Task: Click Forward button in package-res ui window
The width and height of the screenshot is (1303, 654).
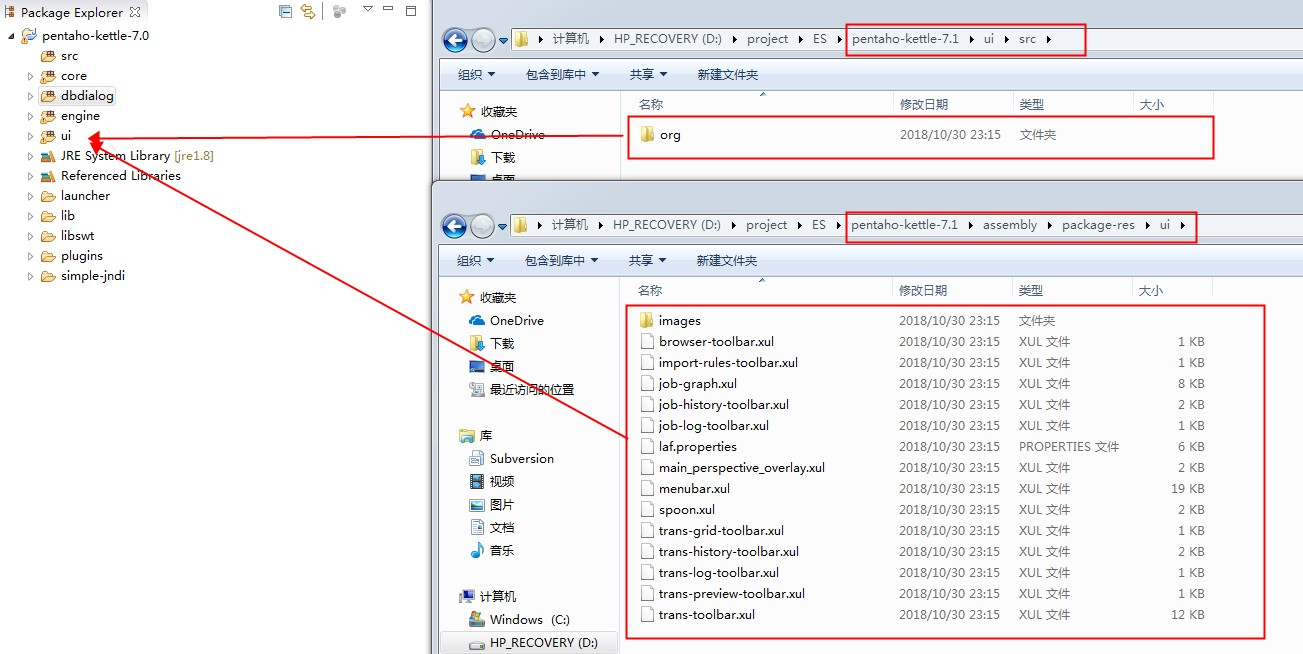Action: (483, 226)
